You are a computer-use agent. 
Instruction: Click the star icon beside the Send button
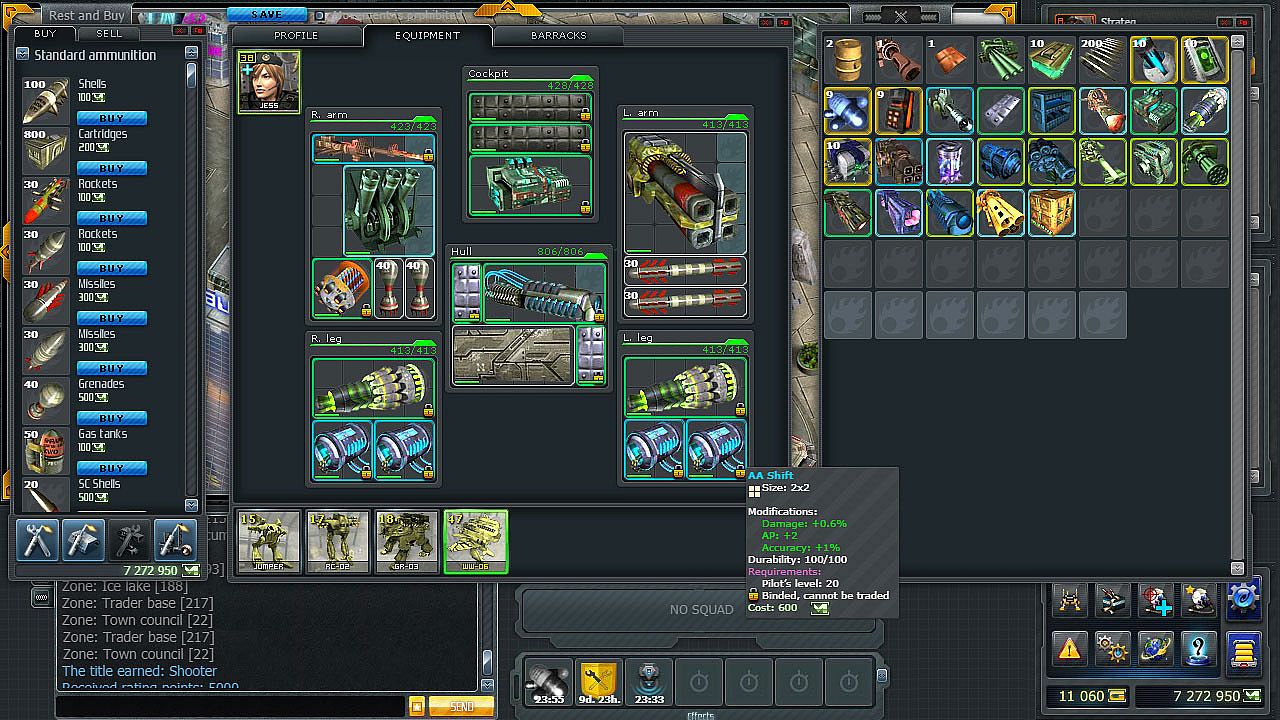point(416,706)
